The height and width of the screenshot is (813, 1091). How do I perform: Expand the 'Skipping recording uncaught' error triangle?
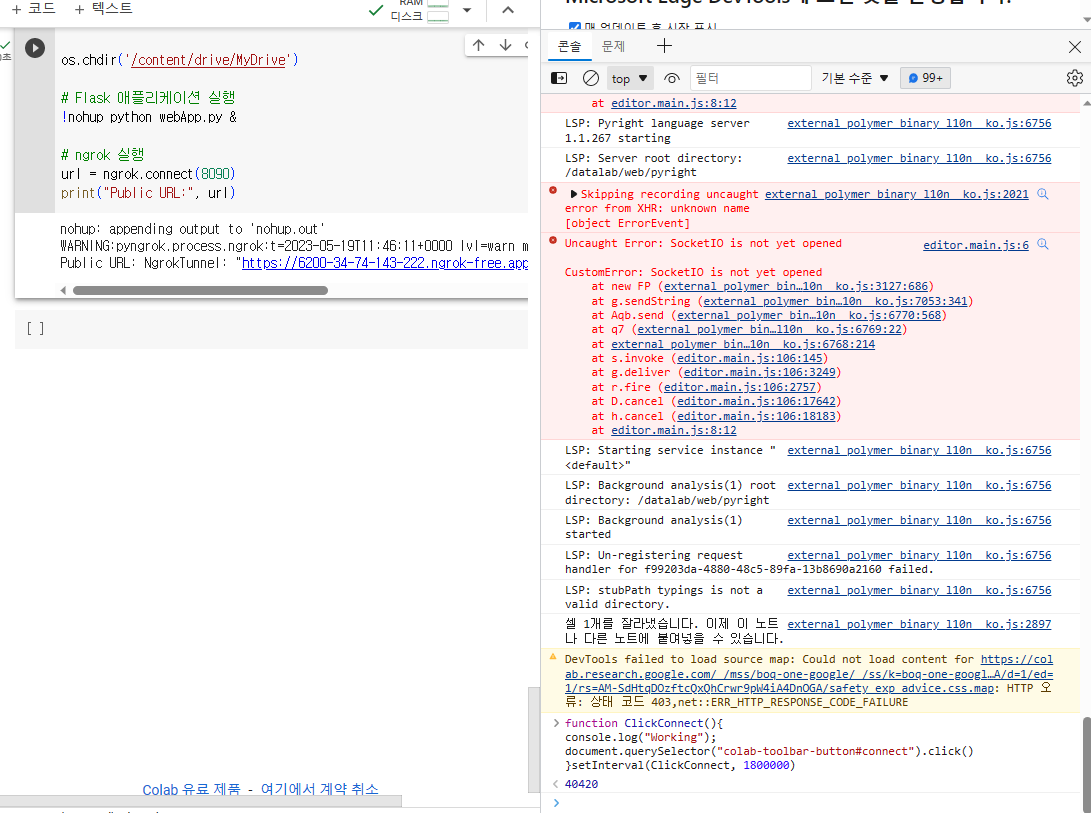tap(573, 194)
